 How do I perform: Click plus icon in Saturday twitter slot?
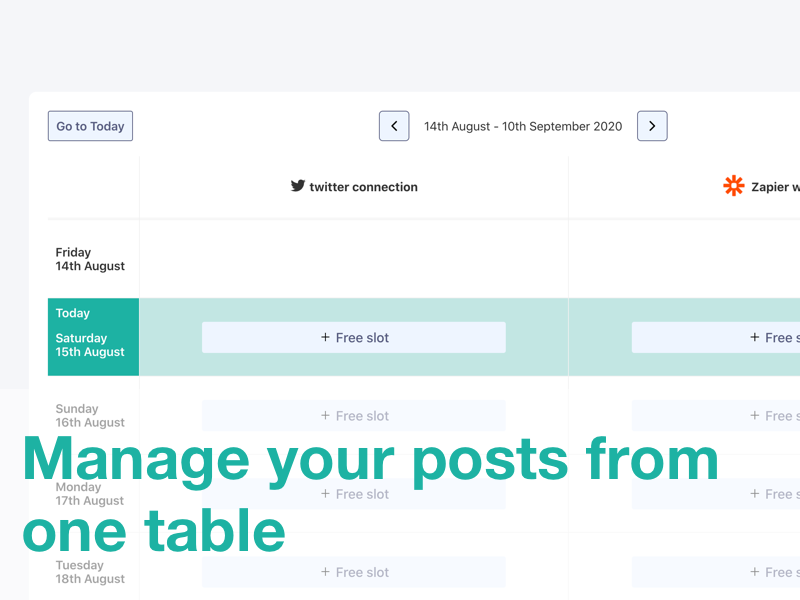[x=325, y=338]
